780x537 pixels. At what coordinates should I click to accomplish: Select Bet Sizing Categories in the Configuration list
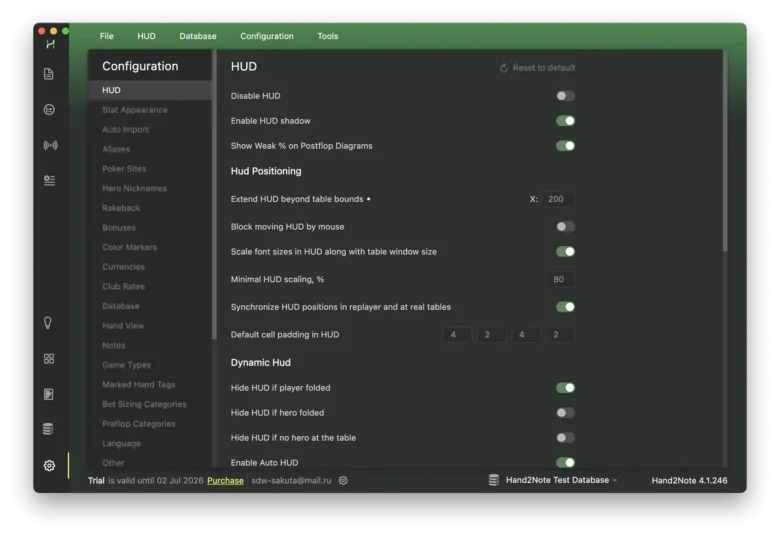150,404
